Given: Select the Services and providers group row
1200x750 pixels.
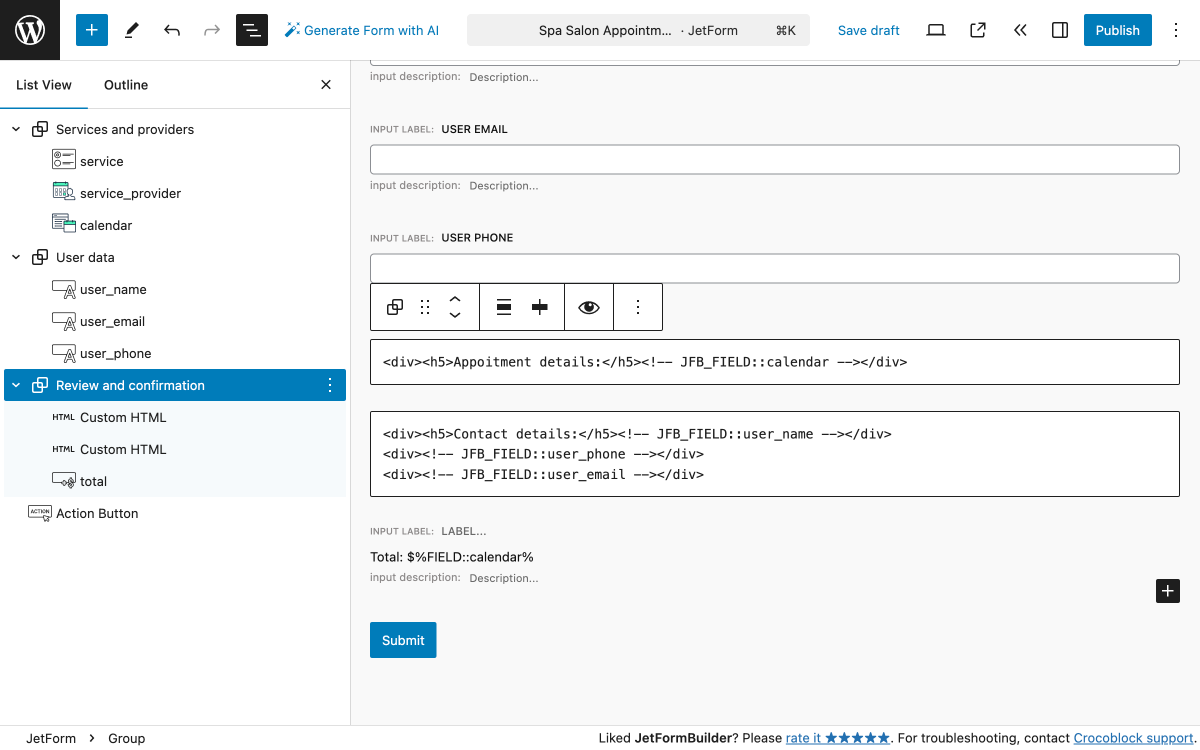Looking at the screenshot, I should click(x=175, y=129).
